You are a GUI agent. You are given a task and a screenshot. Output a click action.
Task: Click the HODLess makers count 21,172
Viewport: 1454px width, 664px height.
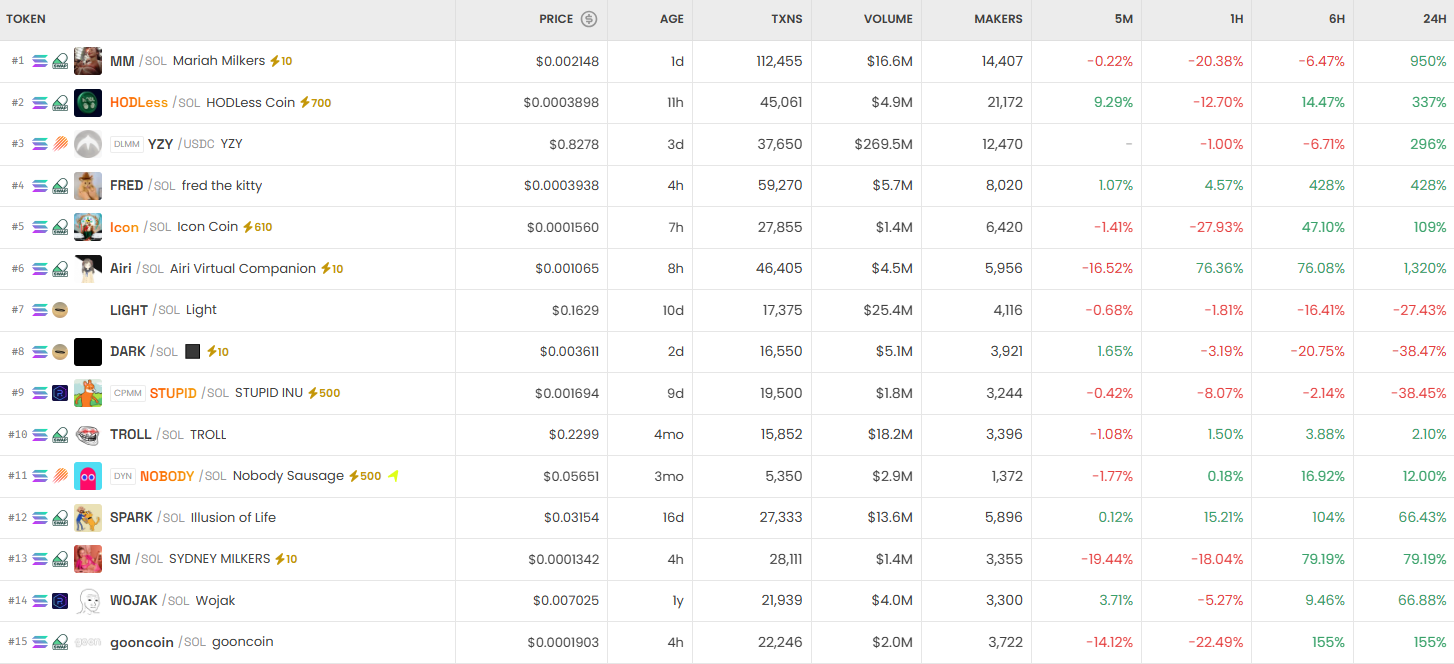coord(1003,103)
